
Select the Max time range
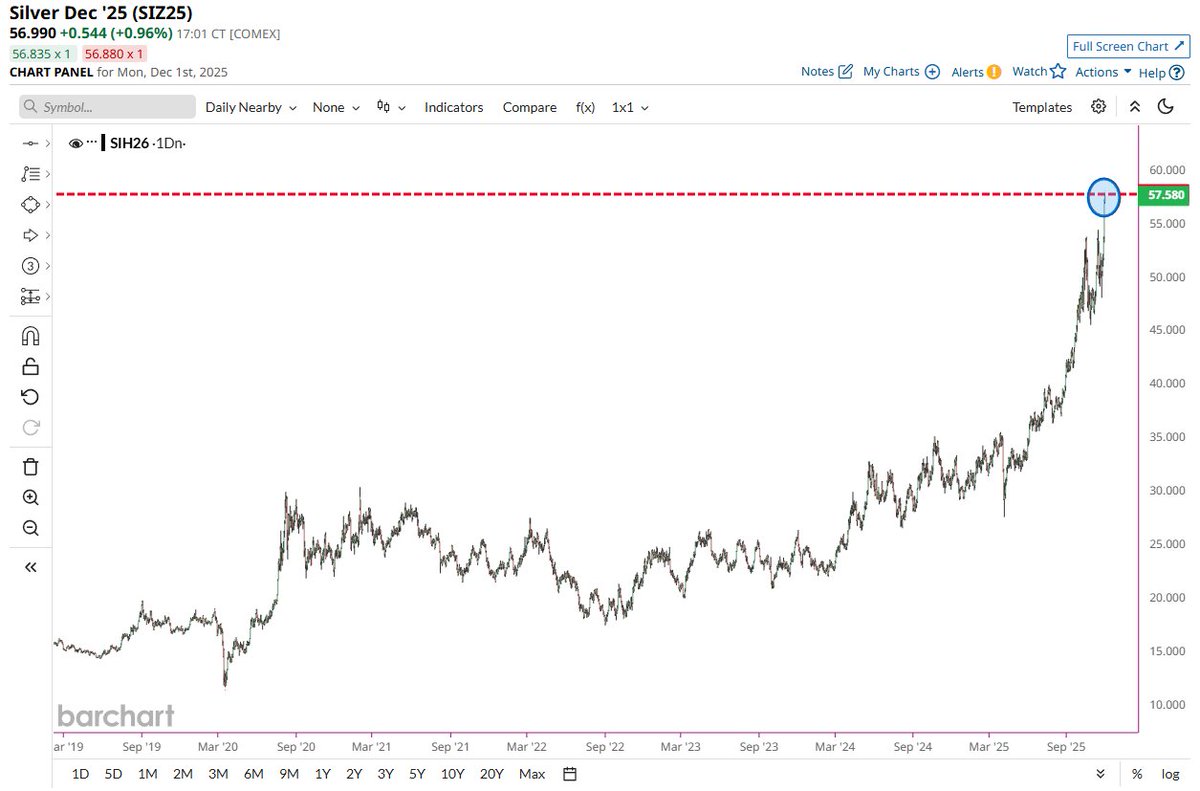pos(533,774)
